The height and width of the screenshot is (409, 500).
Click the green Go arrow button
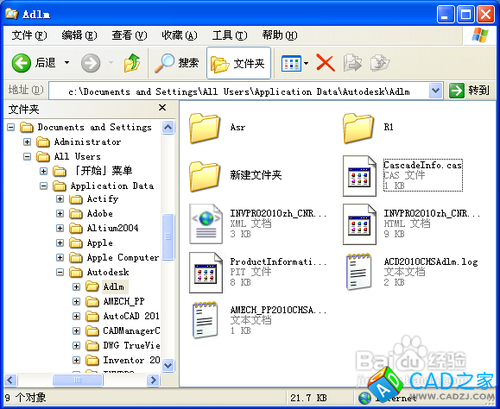(x=456, y=90)
